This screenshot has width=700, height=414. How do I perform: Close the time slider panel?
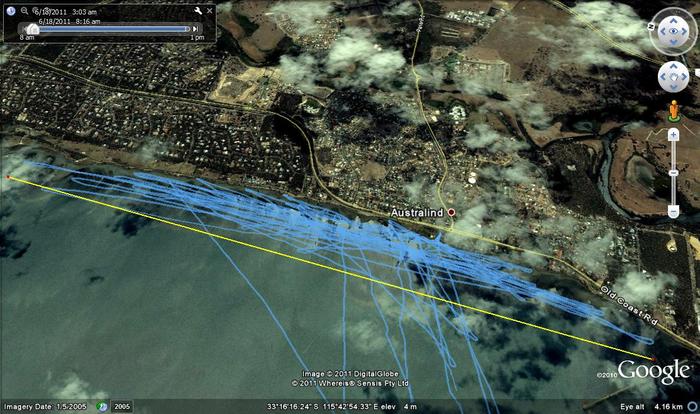coord(210,11)
